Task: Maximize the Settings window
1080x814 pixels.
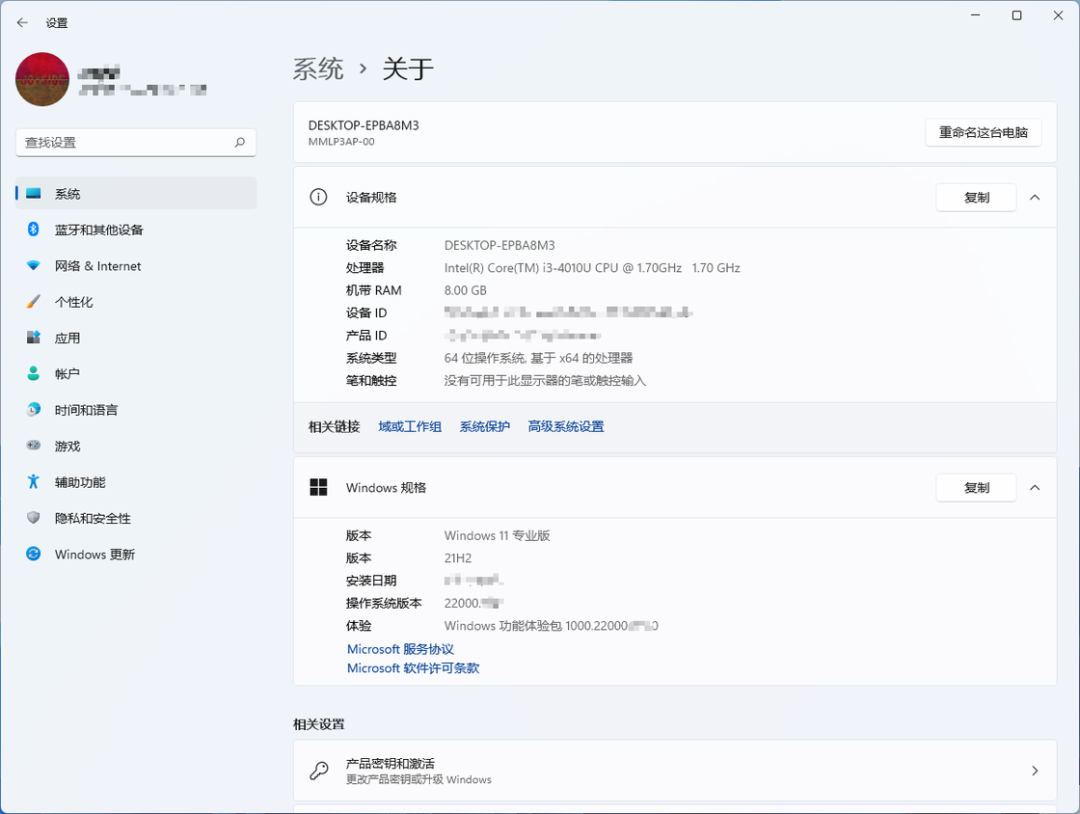Action: pyautogui.click(x=1016, y=15)
